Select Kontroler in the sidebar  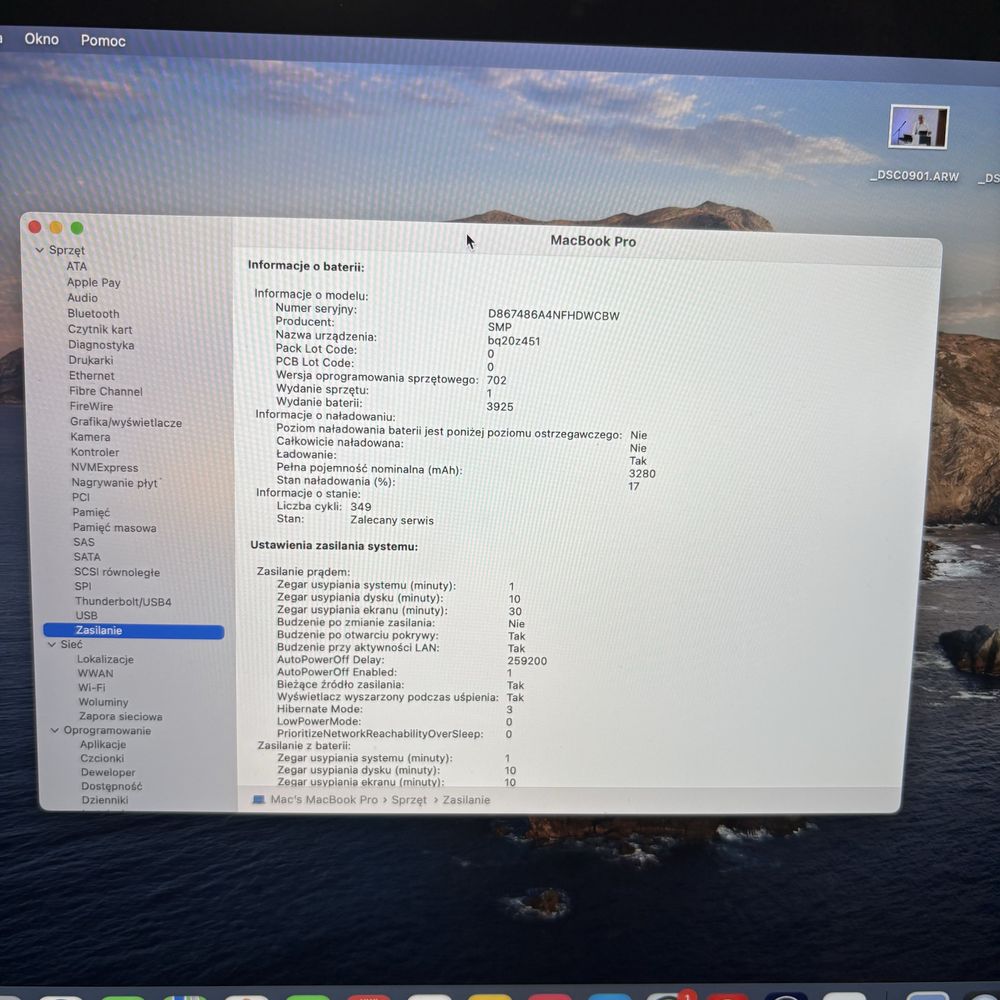tap(94, 452)
